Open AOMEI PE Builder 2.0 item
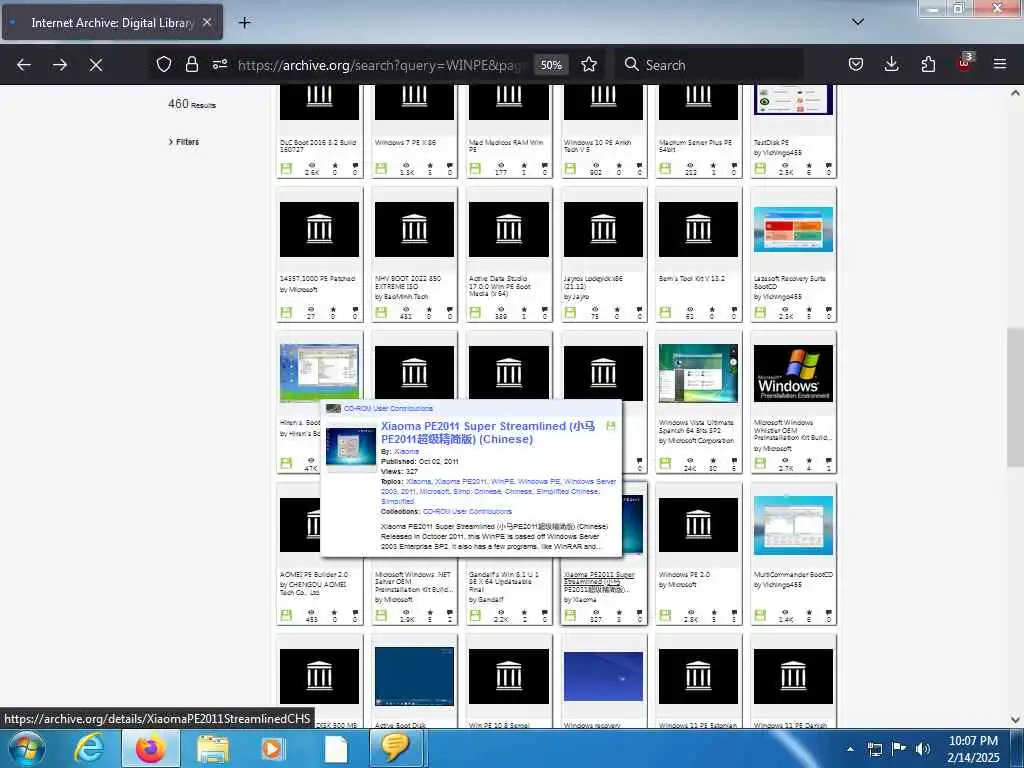1024x768 pixels. coord(314,575)
